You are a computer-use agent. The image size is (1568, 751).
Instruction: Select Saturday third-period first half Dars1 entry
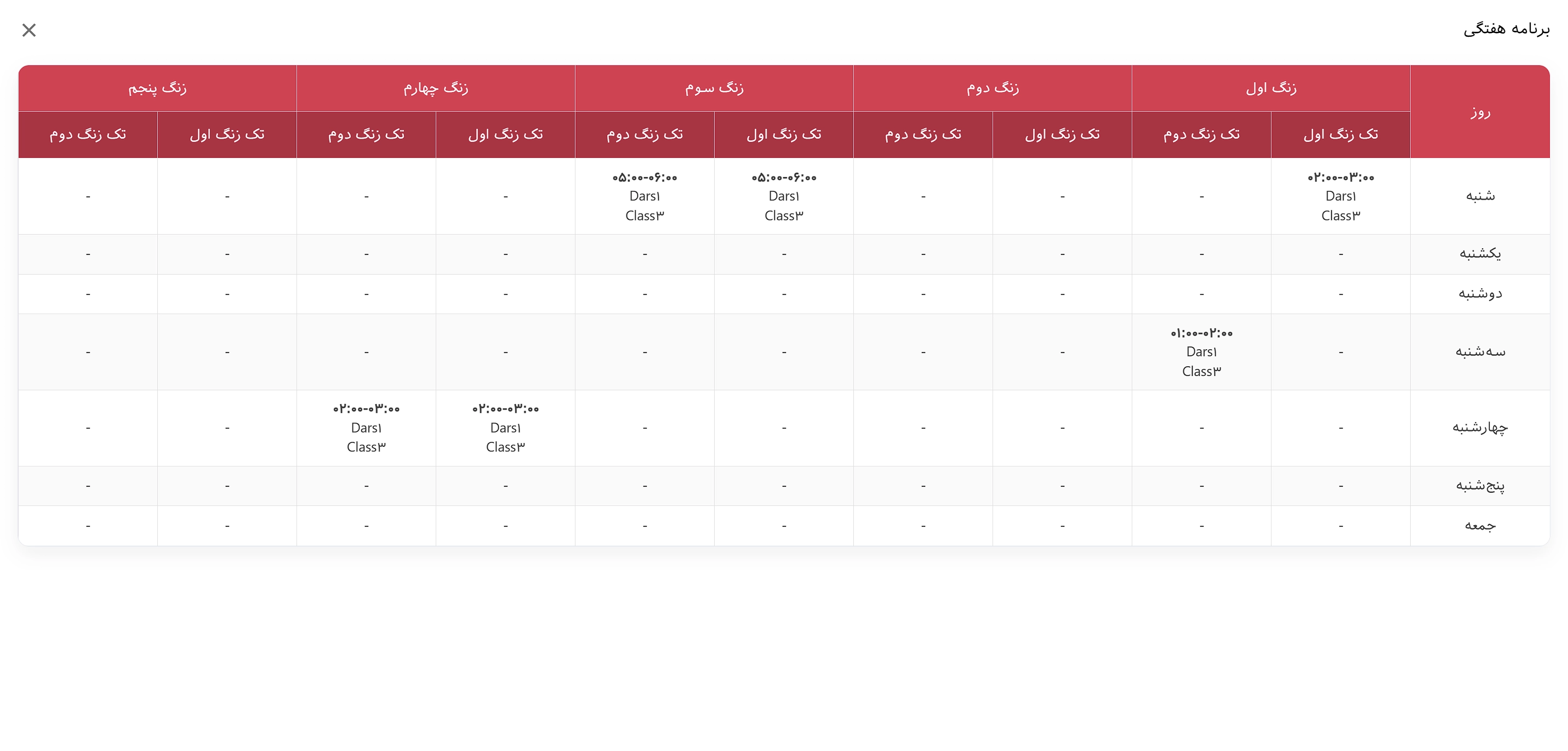[783, 196]
